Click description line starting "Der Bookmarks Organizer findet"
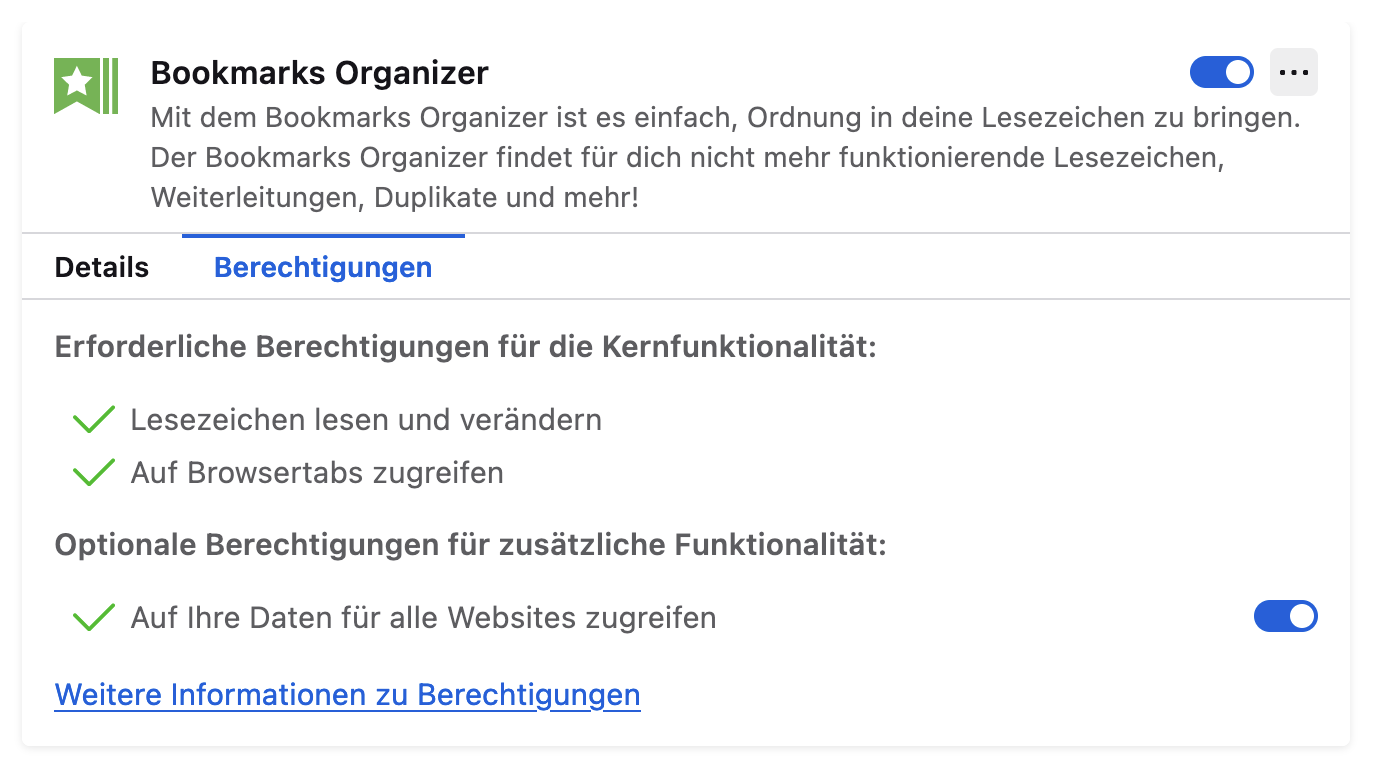This screenshot has width=1384, height=766. click(688, 158)
